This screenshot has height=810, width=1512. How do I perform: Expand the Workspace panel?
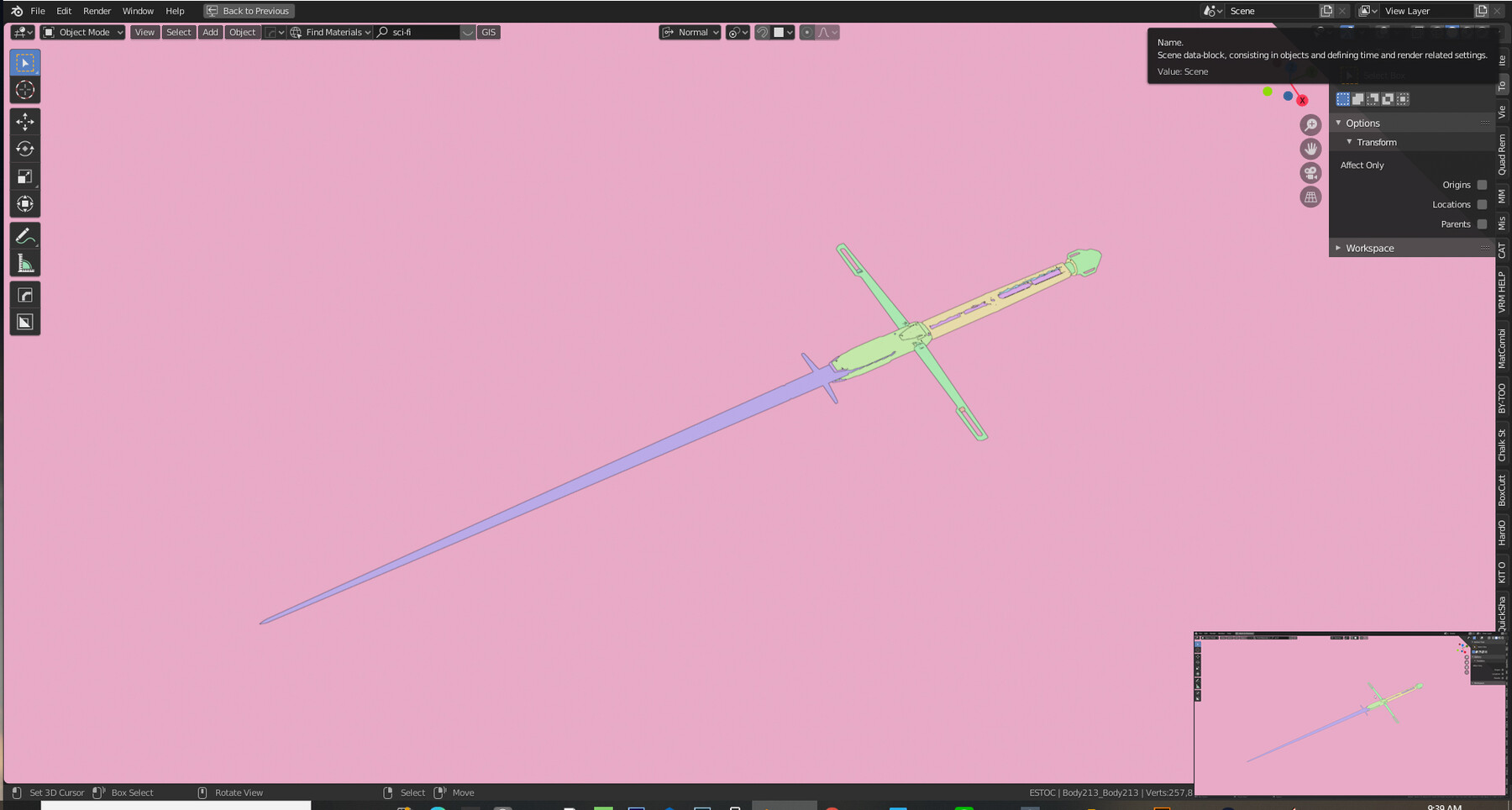[x=1369, y=248]
